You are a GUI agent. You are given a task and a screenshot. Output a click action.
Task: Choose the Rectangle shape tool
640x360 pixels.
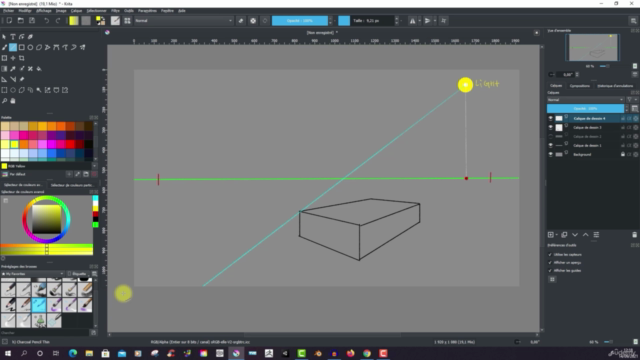click(x=22, y=47)
